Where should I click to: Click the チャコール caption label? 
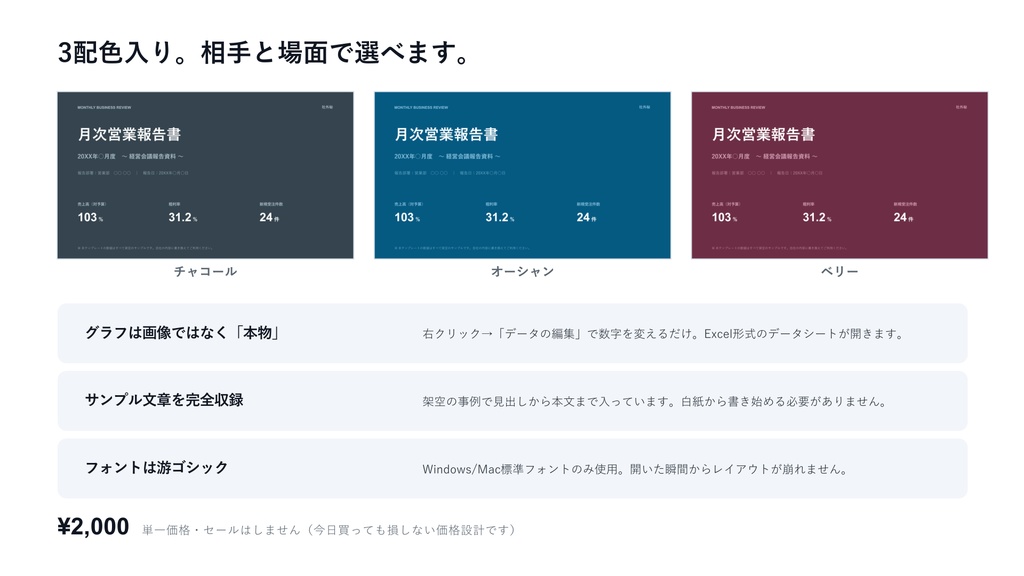pos(205,272)
